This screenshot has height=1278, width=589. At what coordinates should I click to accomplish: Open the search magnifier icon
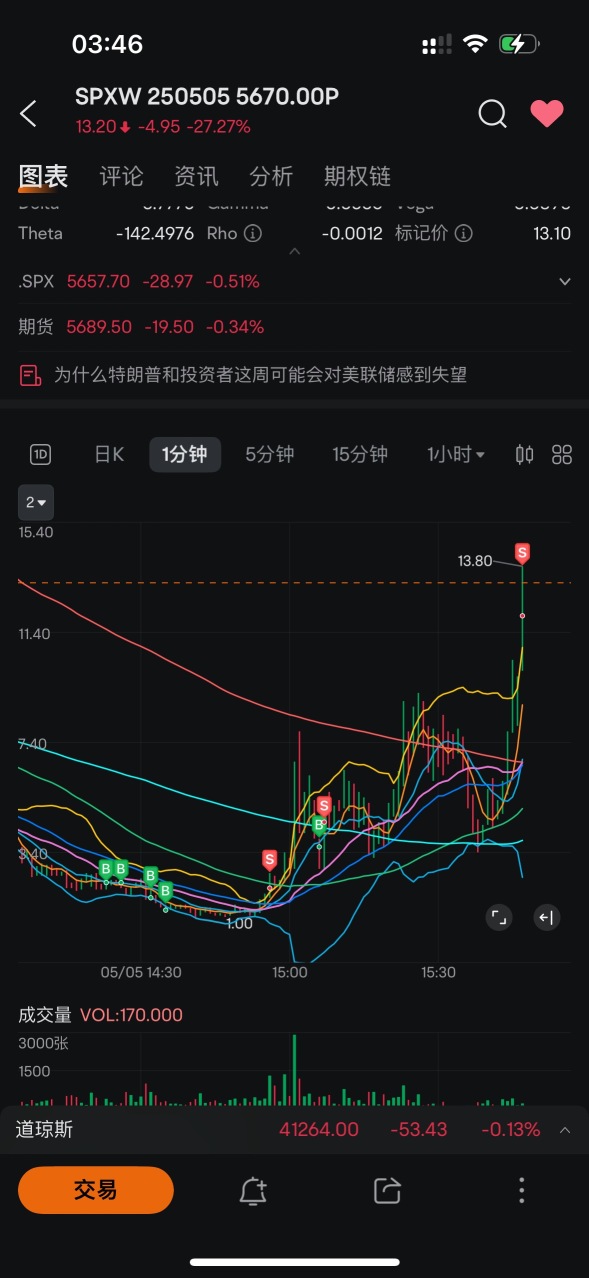(492, 114)
